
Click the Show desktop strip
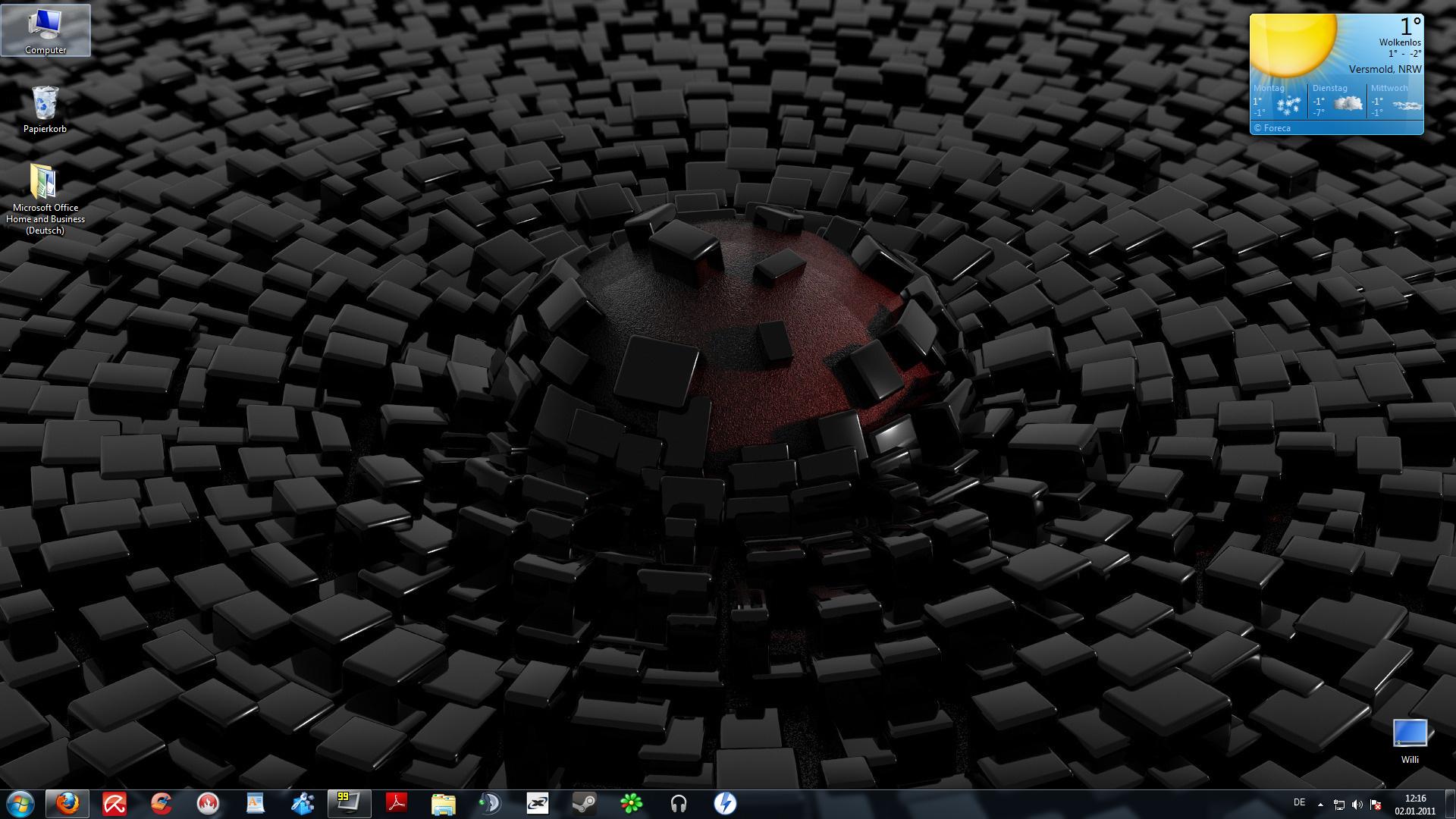point(1451,804)
